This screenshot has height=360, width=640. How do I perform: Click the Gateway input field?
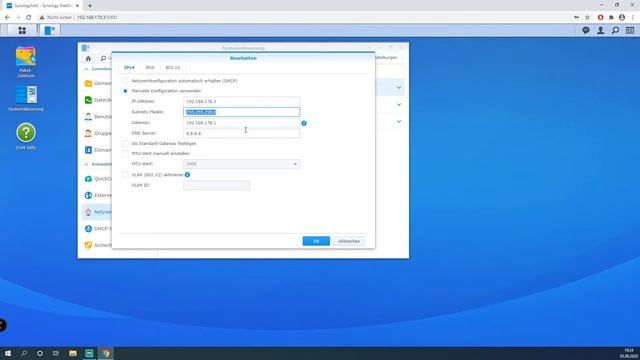[241, 123]
